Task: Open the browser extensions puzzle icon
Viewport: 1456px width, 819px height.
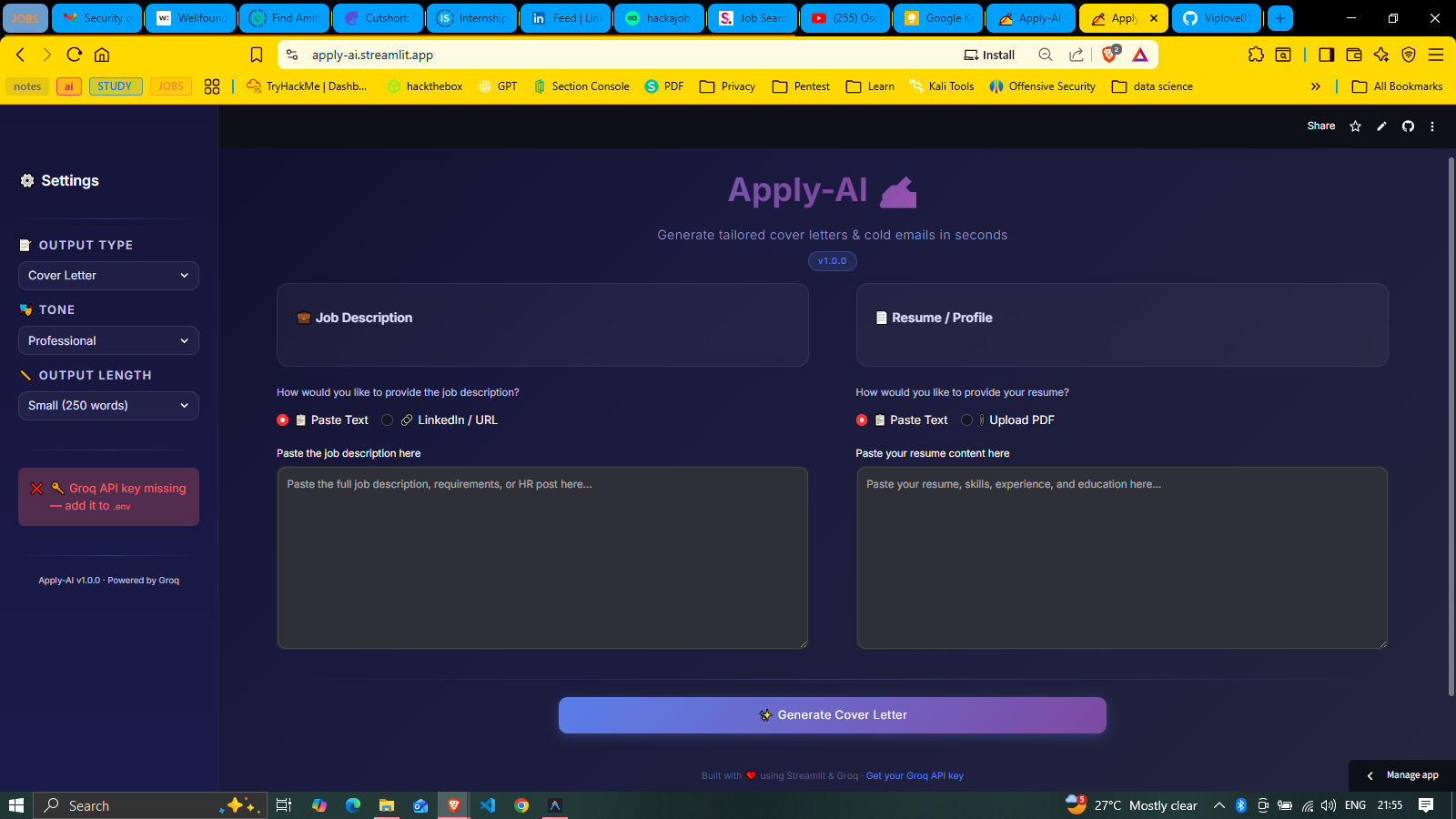Action: [x=1256, y=55]
